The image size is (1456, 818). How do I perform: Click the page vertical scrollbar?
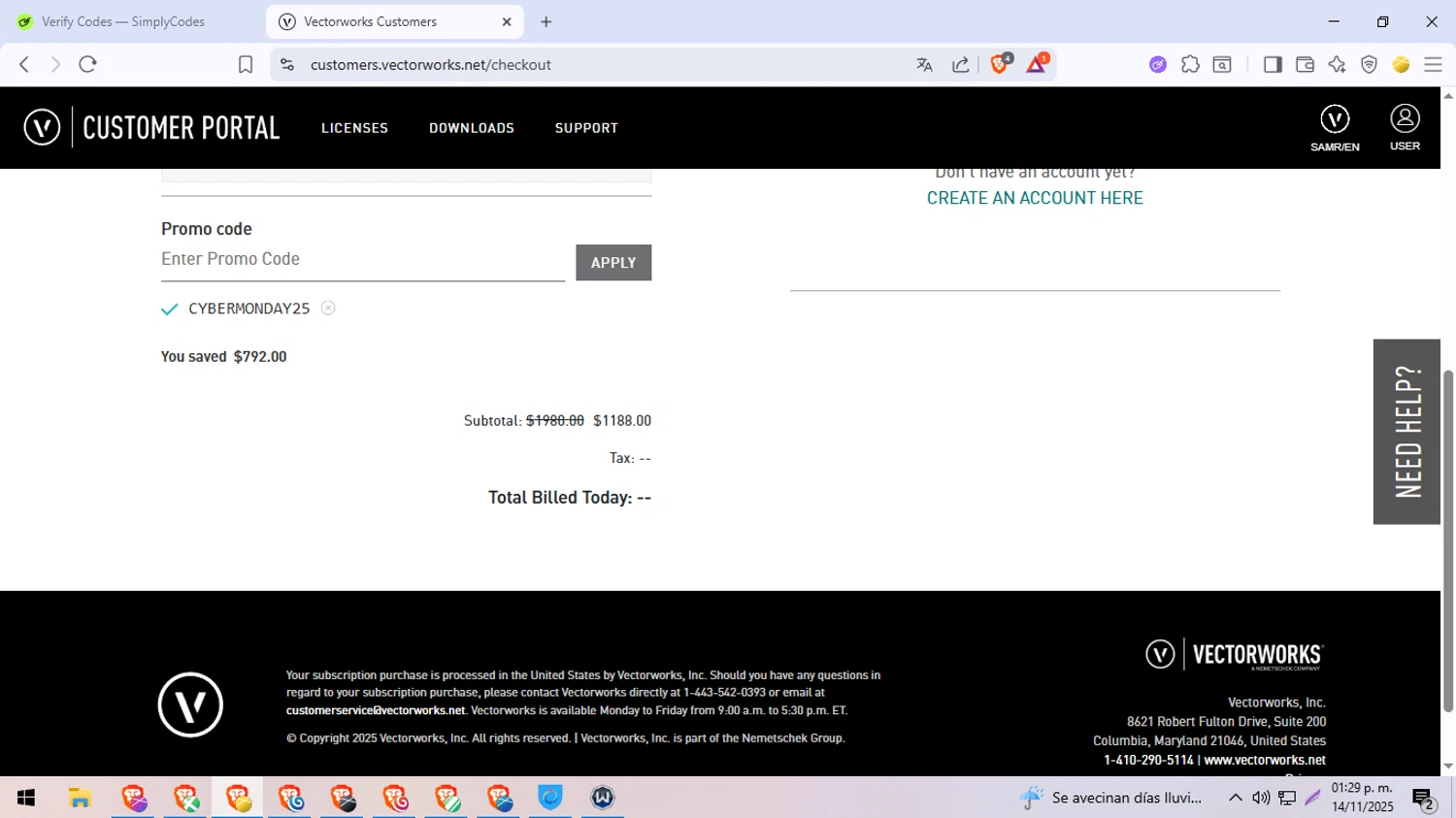1448,540
